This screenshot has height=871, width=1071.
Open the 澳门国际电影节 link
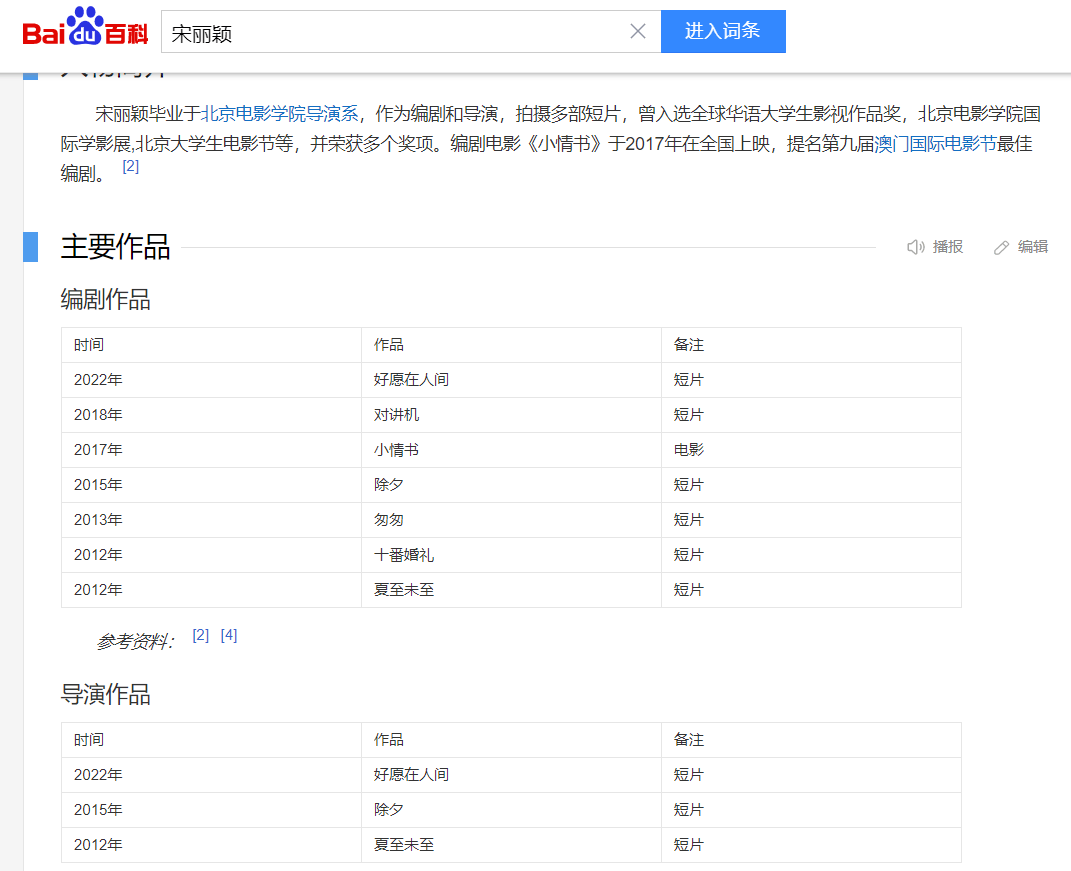tap(935, 143)
